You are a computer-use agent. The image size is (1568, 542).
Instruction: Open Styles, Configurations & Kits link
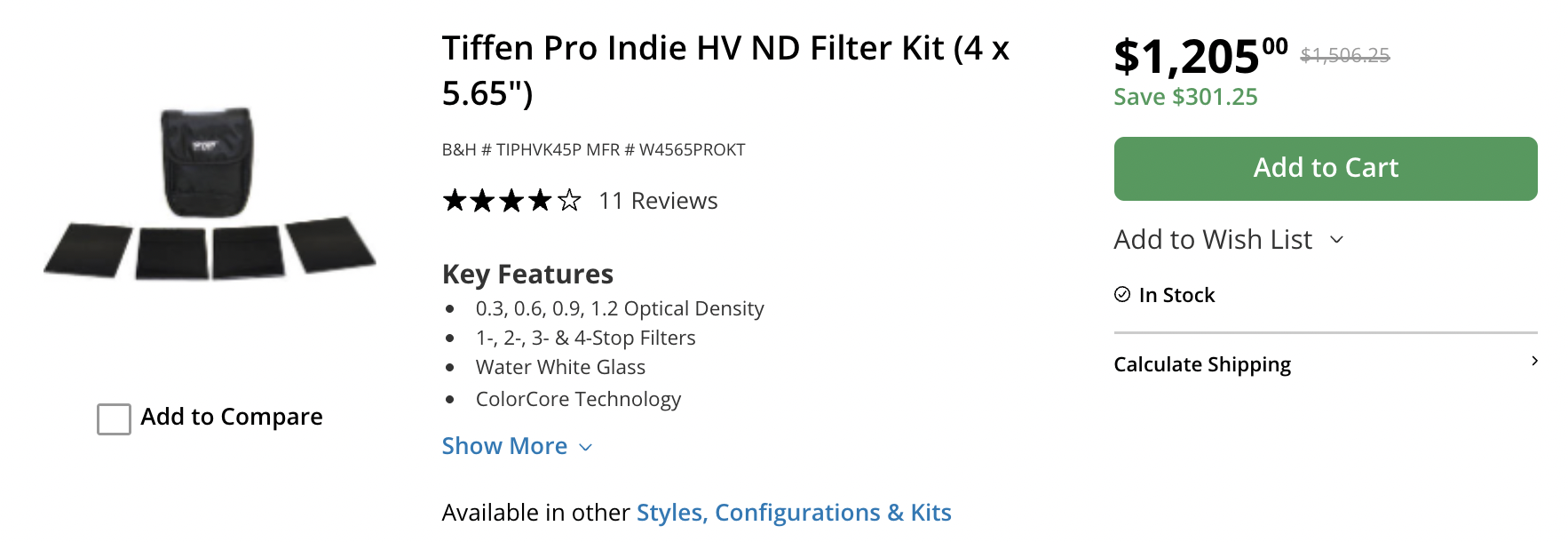click(794, 513)
